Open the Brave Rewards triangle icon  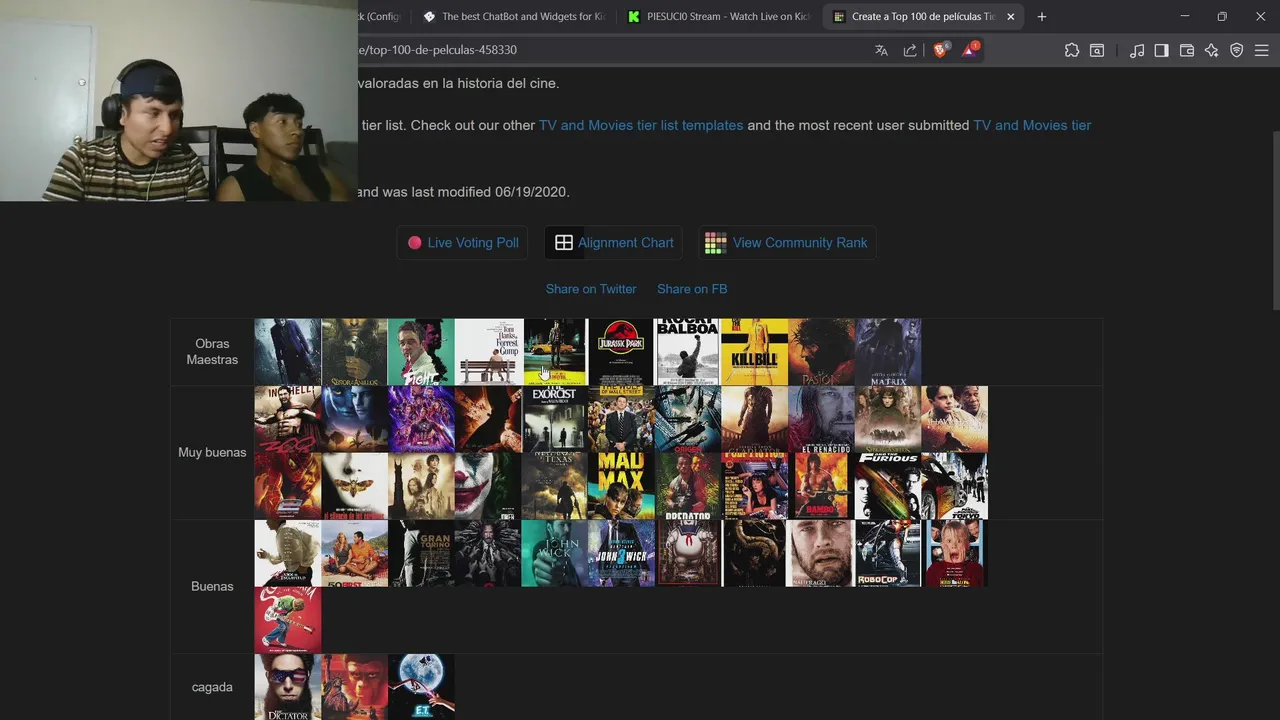[970, 50]
